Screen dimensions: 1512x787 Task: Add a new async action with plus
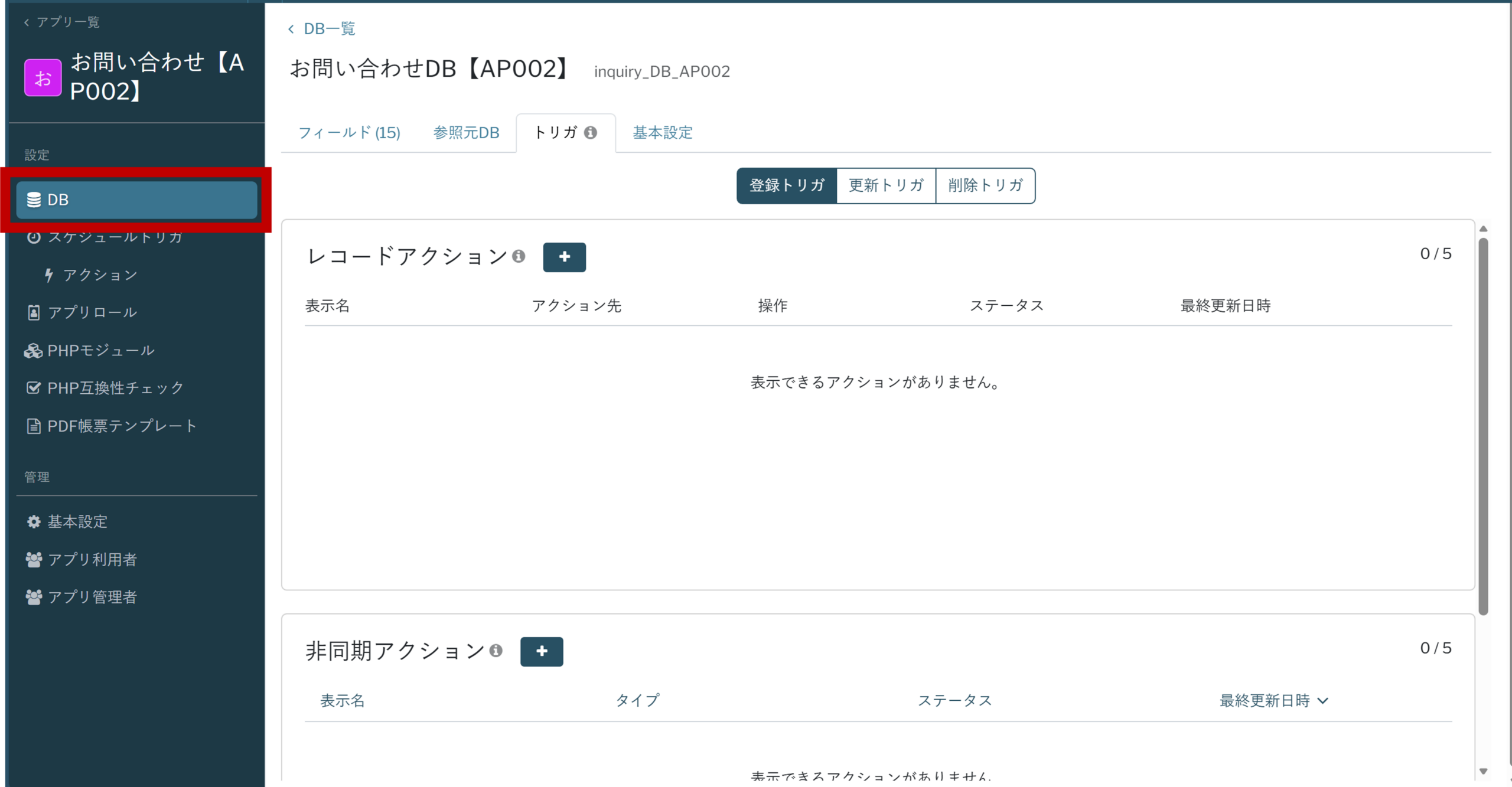tap(541, 651)
